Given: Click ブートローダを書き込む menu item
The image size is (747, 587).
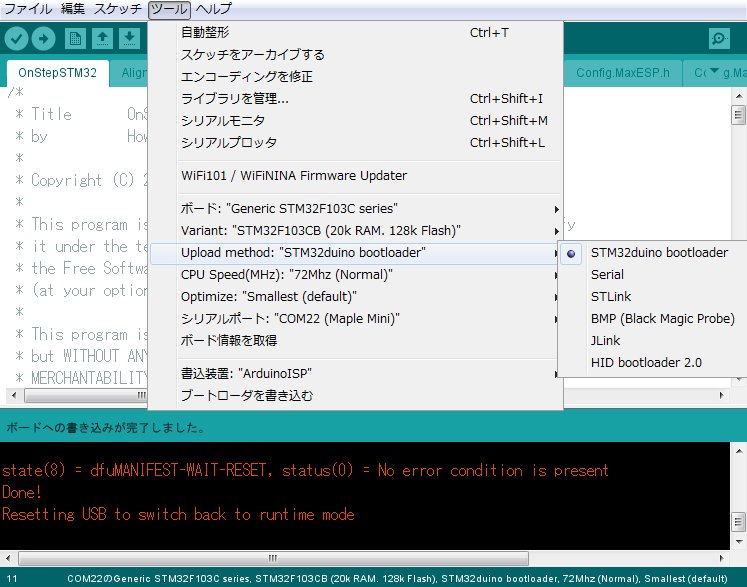Looking at the screenshot, I should 355,395.
